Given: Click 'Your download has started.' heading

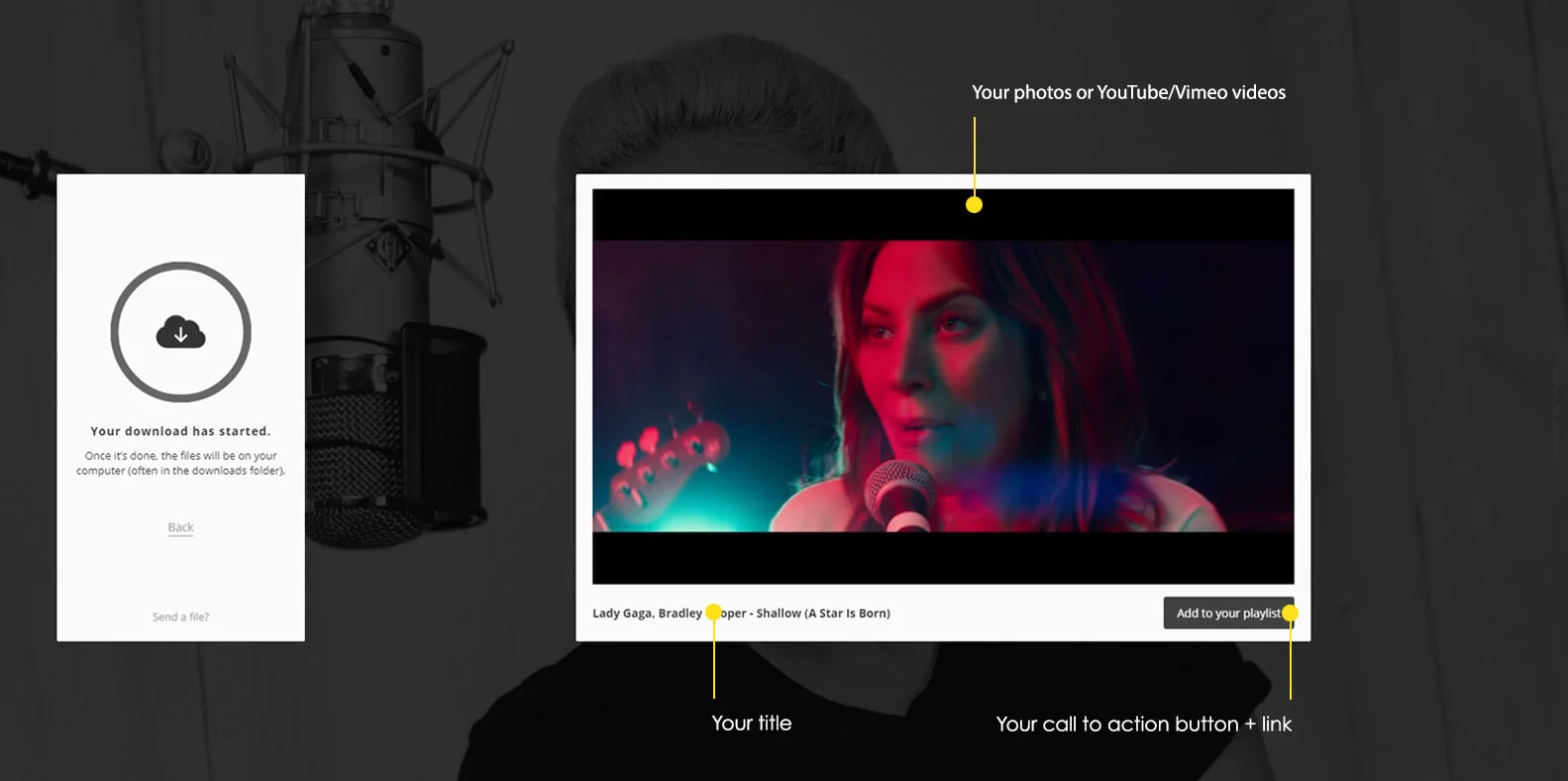Looking at the screenshot, I should coord(180,431).
